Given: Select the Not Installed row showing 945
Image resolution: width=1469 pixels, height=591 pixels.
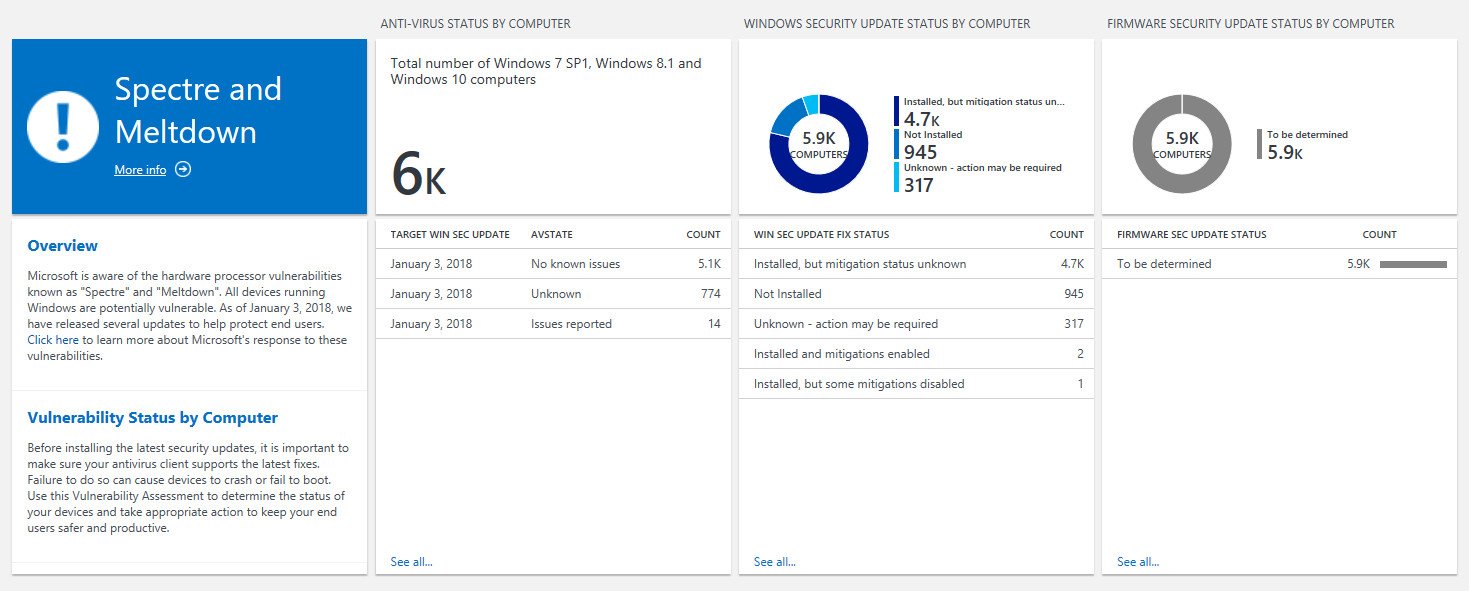Looking at the screenshot, I should [917, 293].
